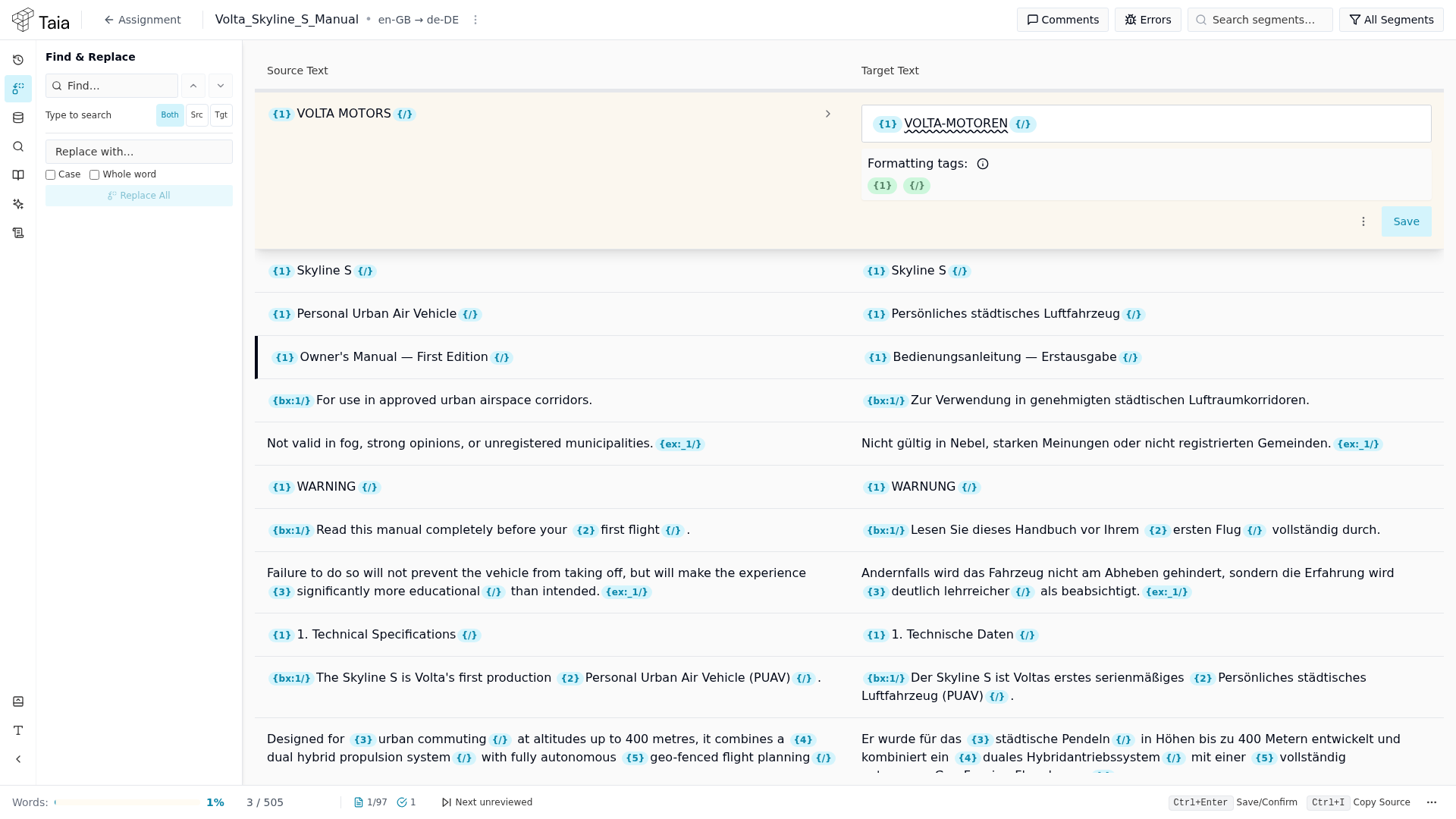
Task: Click the formatting tags info icon
Action: (x=983, y=164)
